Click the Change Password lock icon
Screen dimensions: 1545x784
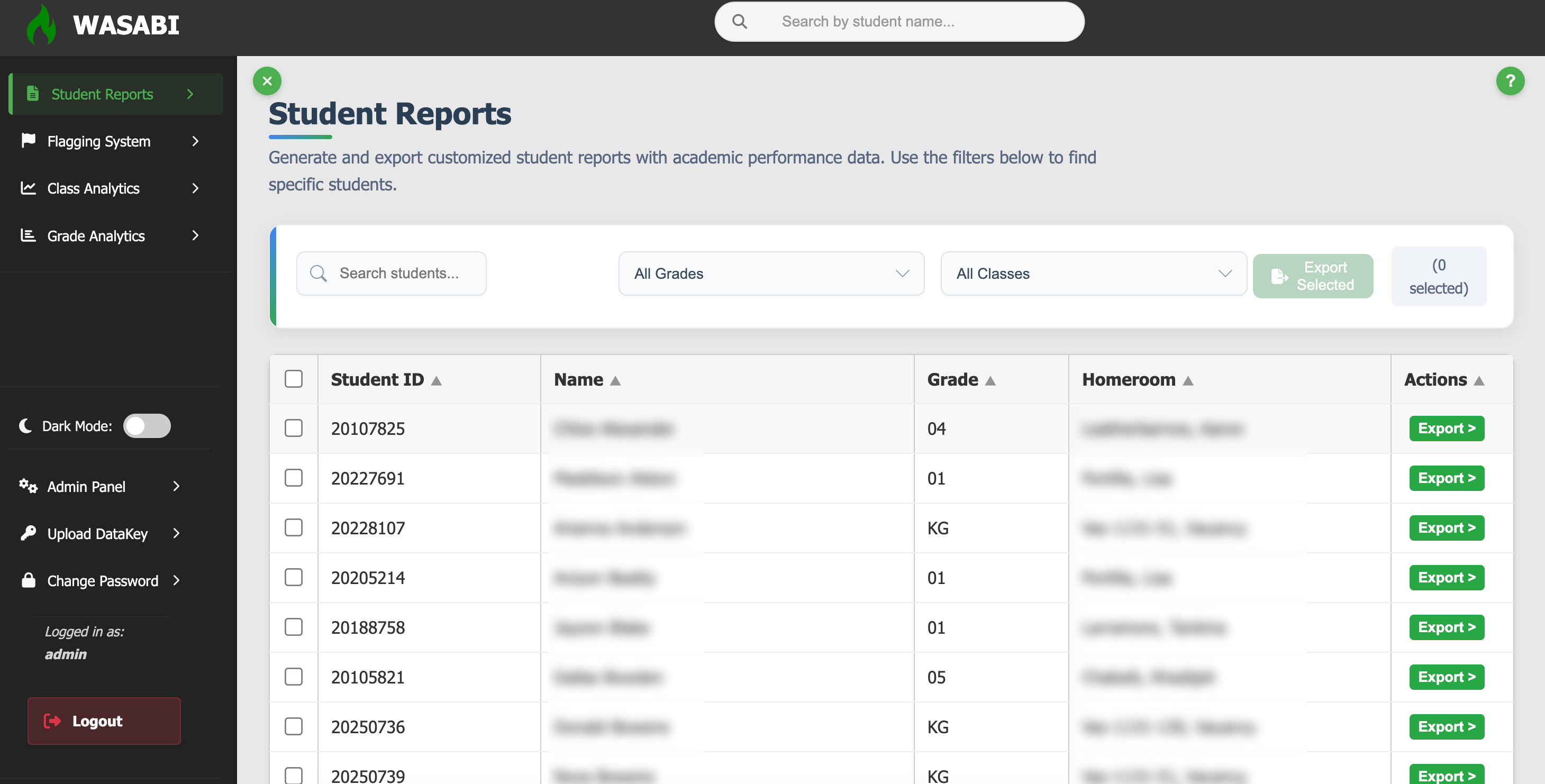(28, 580)
